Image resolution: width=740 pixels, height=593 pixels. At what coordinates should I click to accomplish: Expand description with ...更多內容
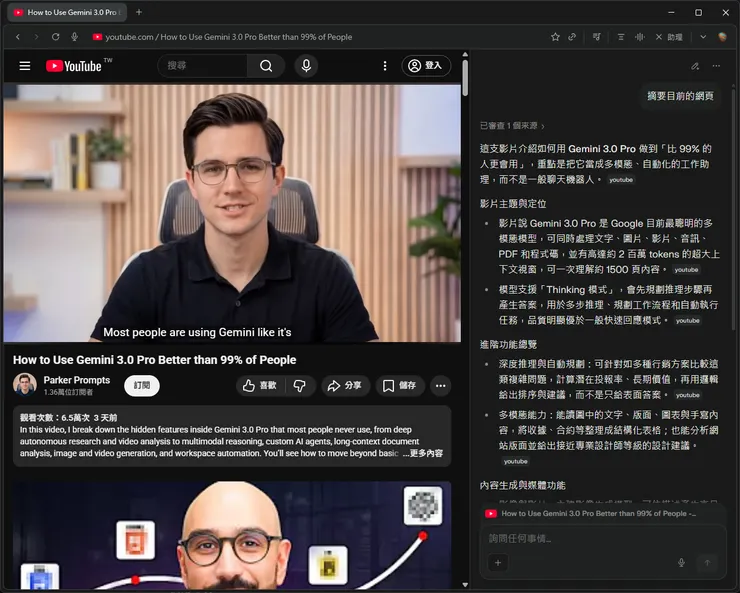[422, 453]
